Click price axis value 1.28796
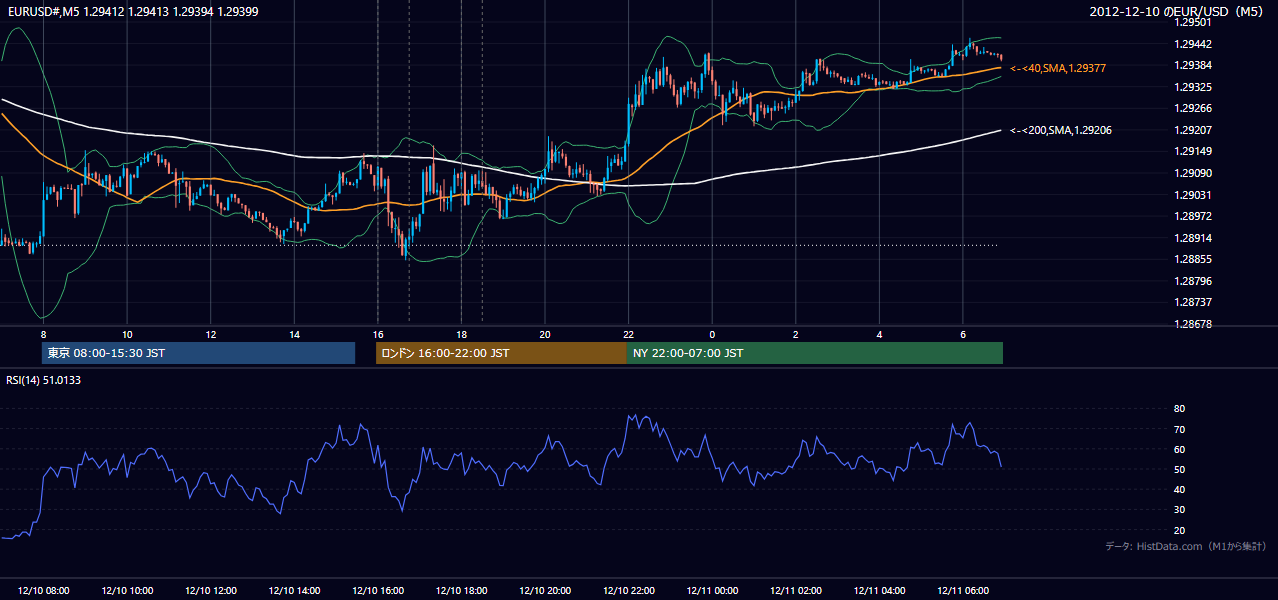Screen dimensions: 1278x600 [x=1193, y=281]
